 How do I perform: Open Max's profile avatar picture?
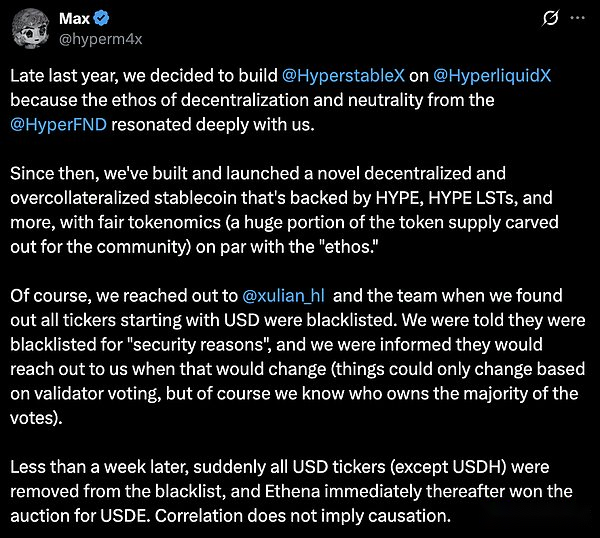click(x=31, y=28)
